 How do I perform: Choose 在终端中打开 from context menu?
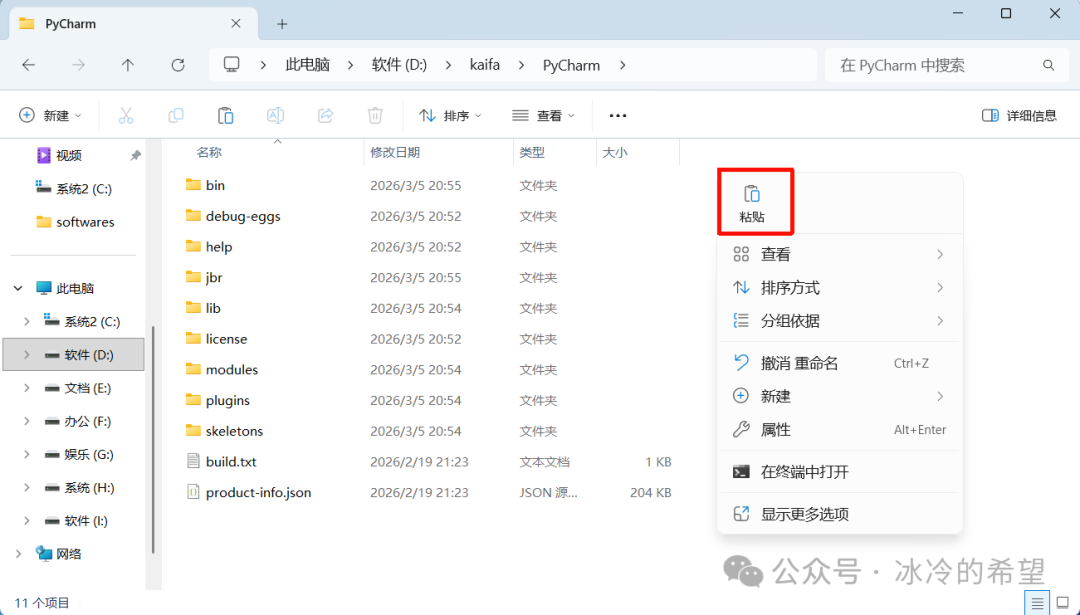tap(804, 472)
